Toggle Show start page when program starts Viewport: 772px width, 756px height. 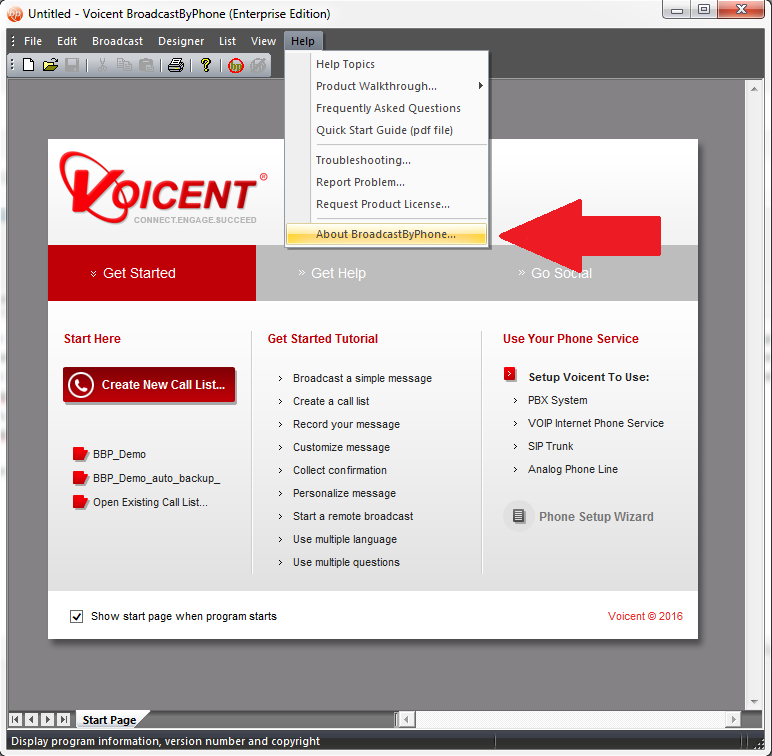(77, 616)
